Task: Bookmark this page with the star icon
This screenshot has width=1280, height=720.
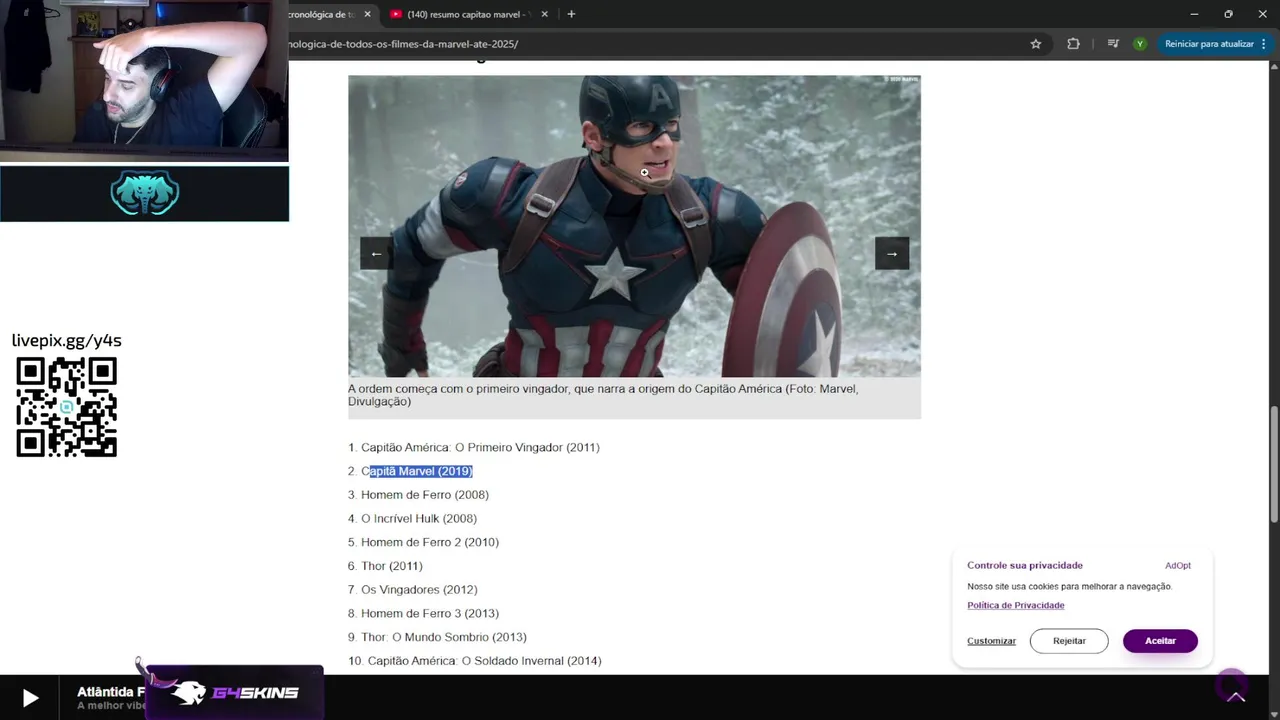Action: coord(1036,44)
